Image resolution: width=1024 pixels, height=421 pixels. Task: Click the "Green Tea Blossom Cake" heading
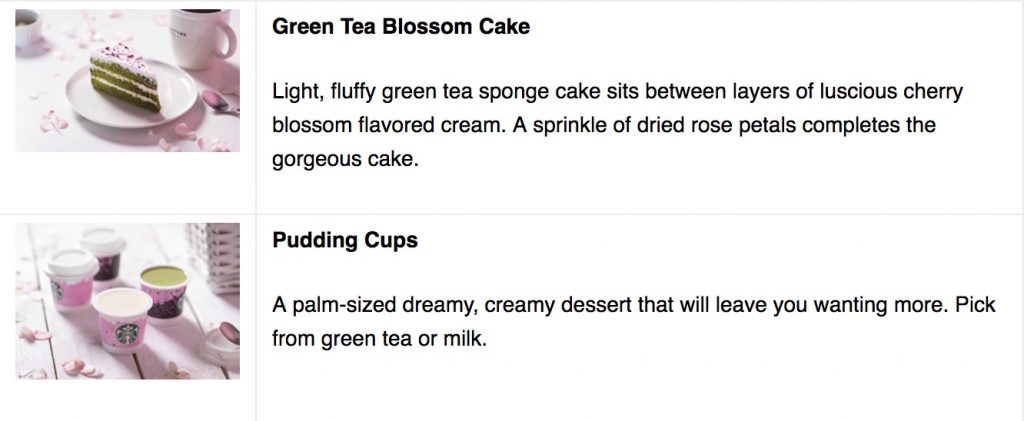(x=400, y=27)
